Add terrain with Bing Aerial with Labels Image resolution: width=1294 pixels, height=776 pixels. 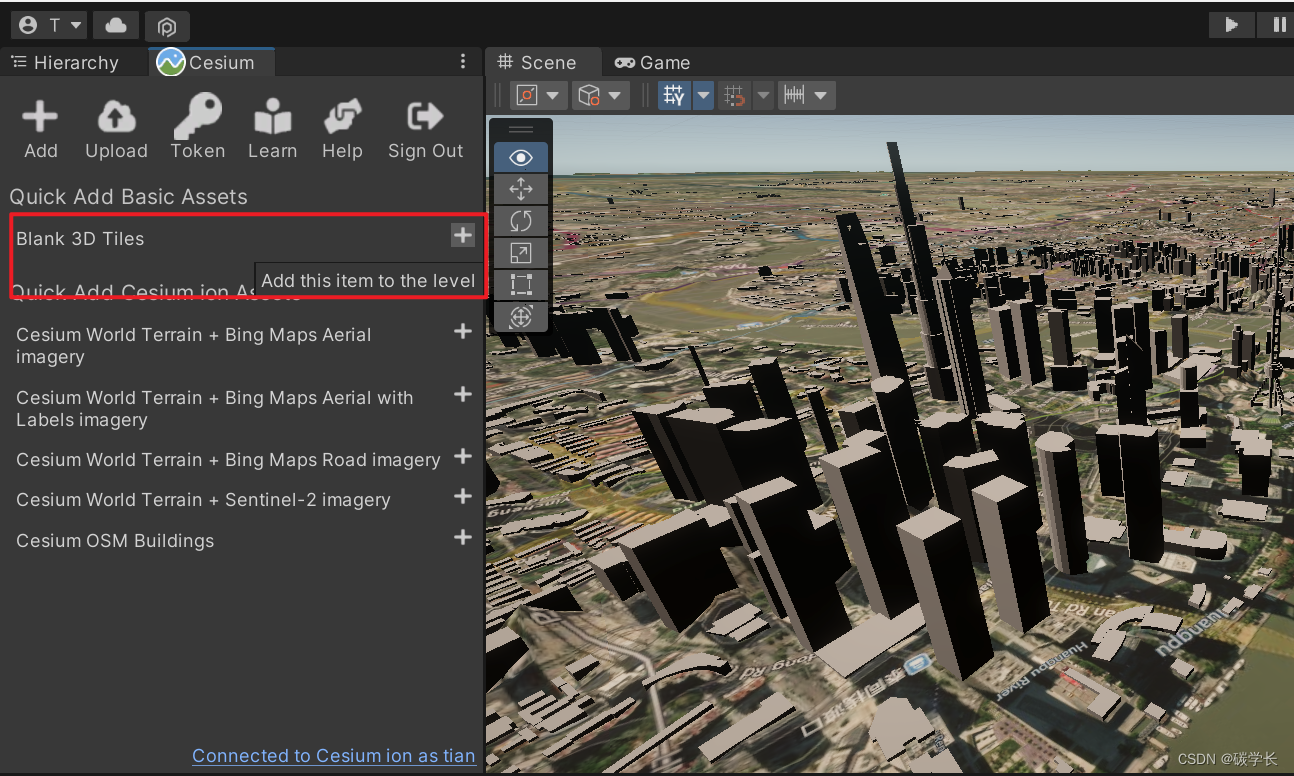tap(462, 394)
